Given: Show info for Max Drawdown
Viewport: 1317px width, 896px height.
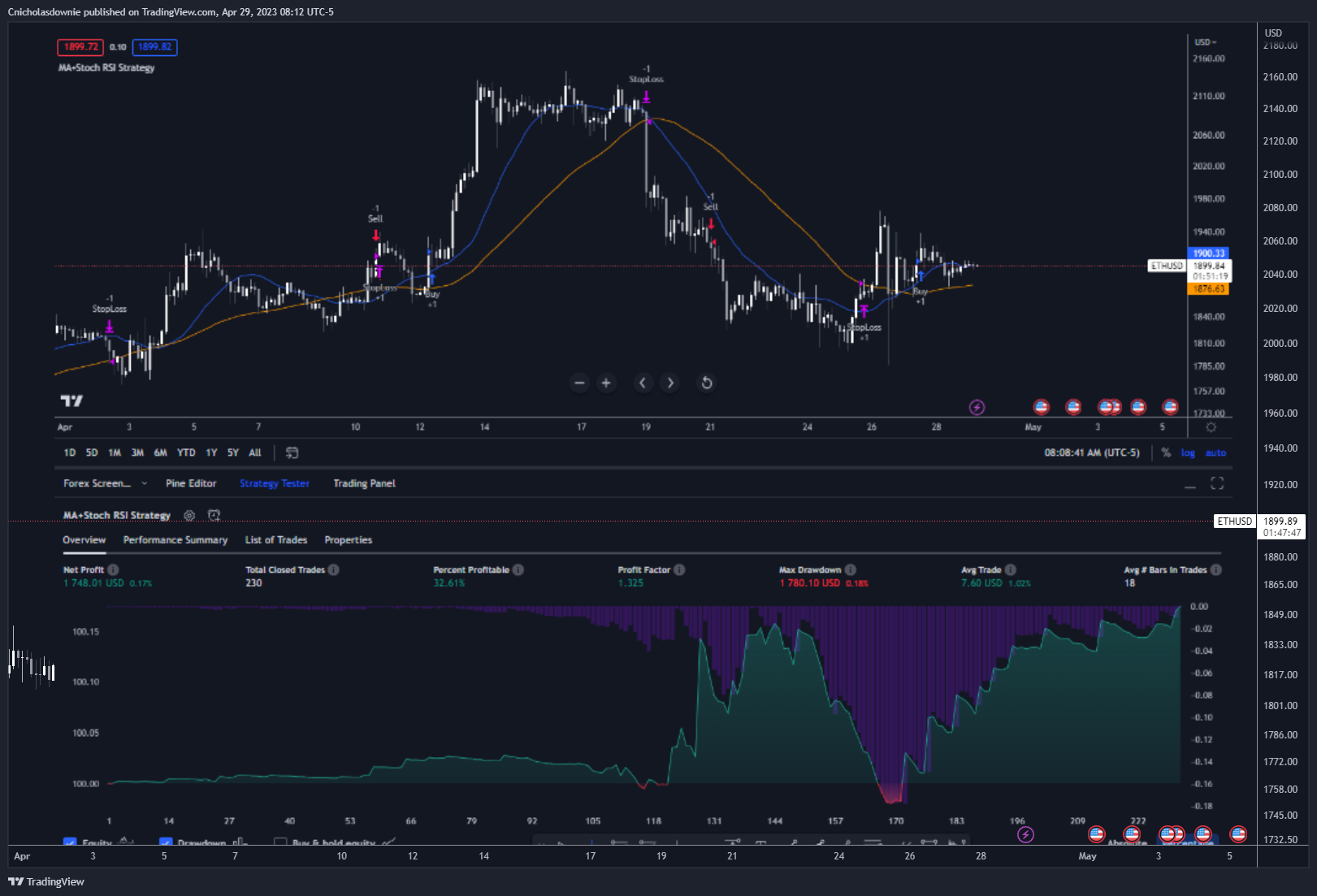Looking at the screenshot, I should 851,569.
